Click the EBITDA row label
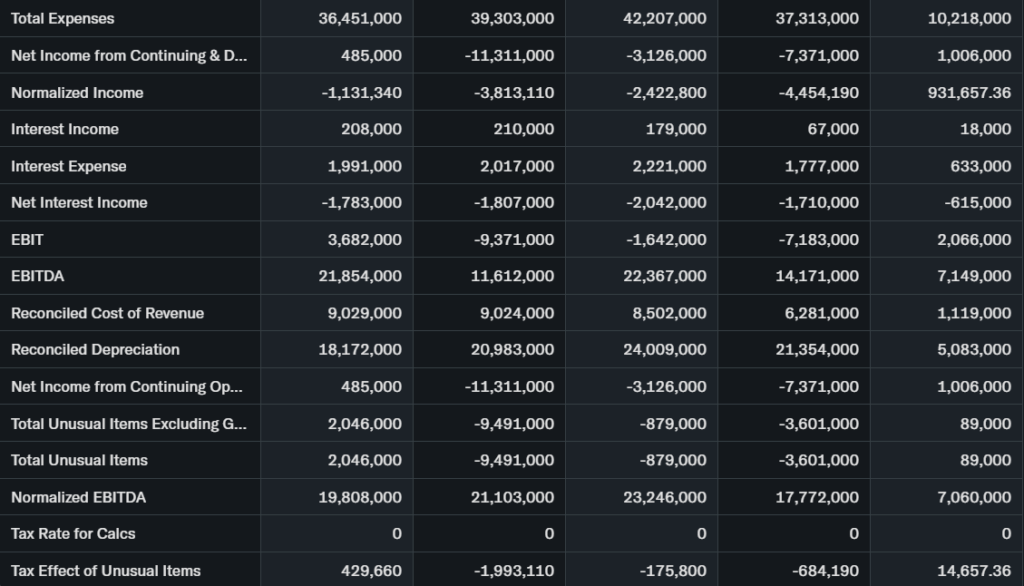The image size is (1024, 586). click(x=37, y=276)
